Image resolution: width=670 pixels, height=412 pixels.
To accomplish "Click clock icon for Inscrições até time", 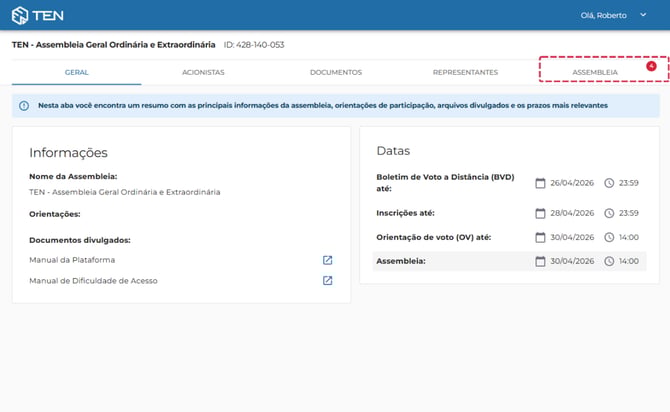I will click(x=609, y=213).
